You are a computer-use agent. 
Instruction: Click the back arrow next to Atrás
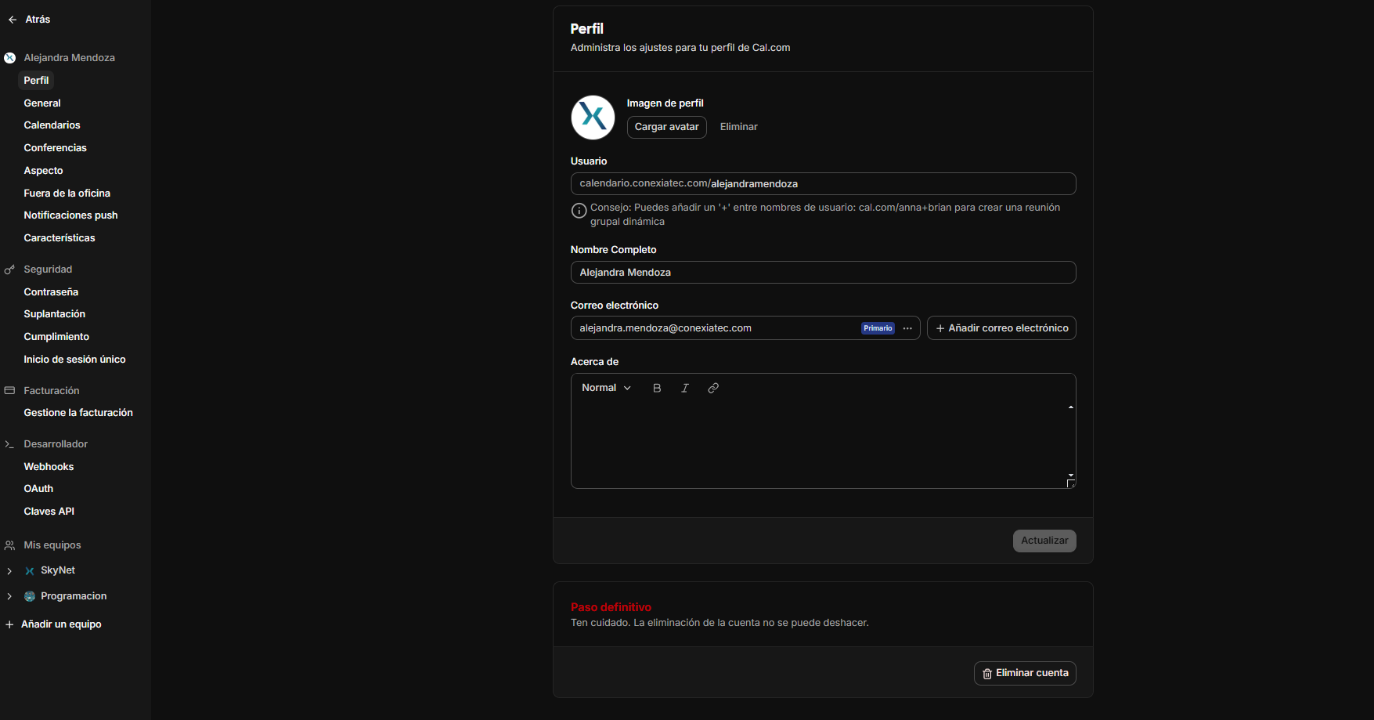click(12, 19)
